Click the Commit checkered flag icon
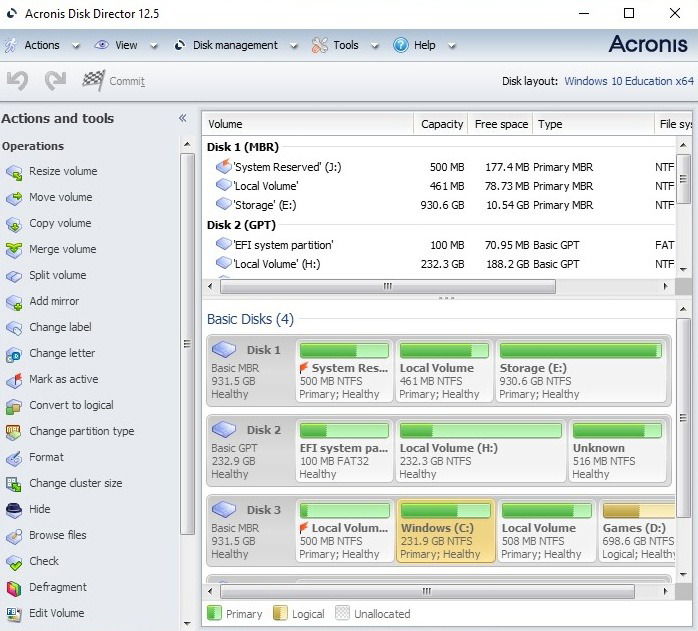 pos(93,81)
